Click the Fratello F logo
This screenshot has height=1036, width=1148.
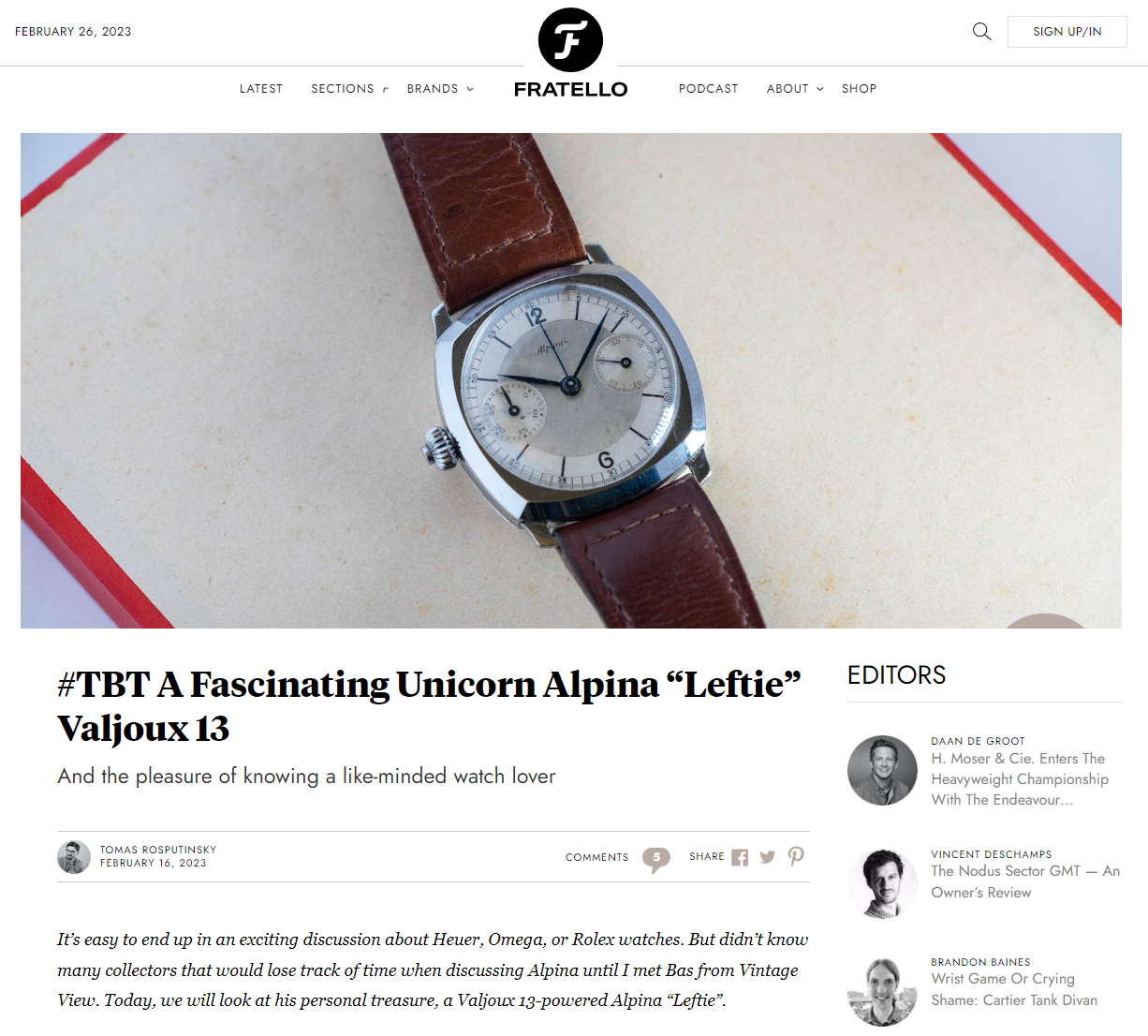coord(570,40)
